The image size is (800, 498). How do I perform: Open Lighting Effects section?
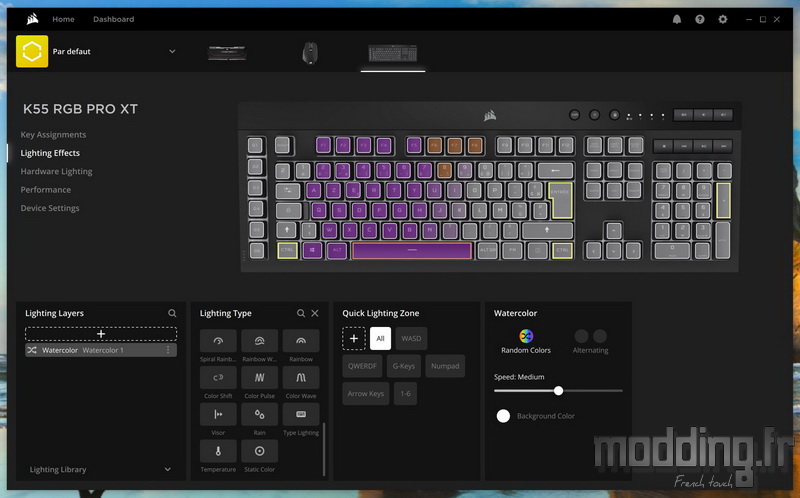click(x=50, y=153)
